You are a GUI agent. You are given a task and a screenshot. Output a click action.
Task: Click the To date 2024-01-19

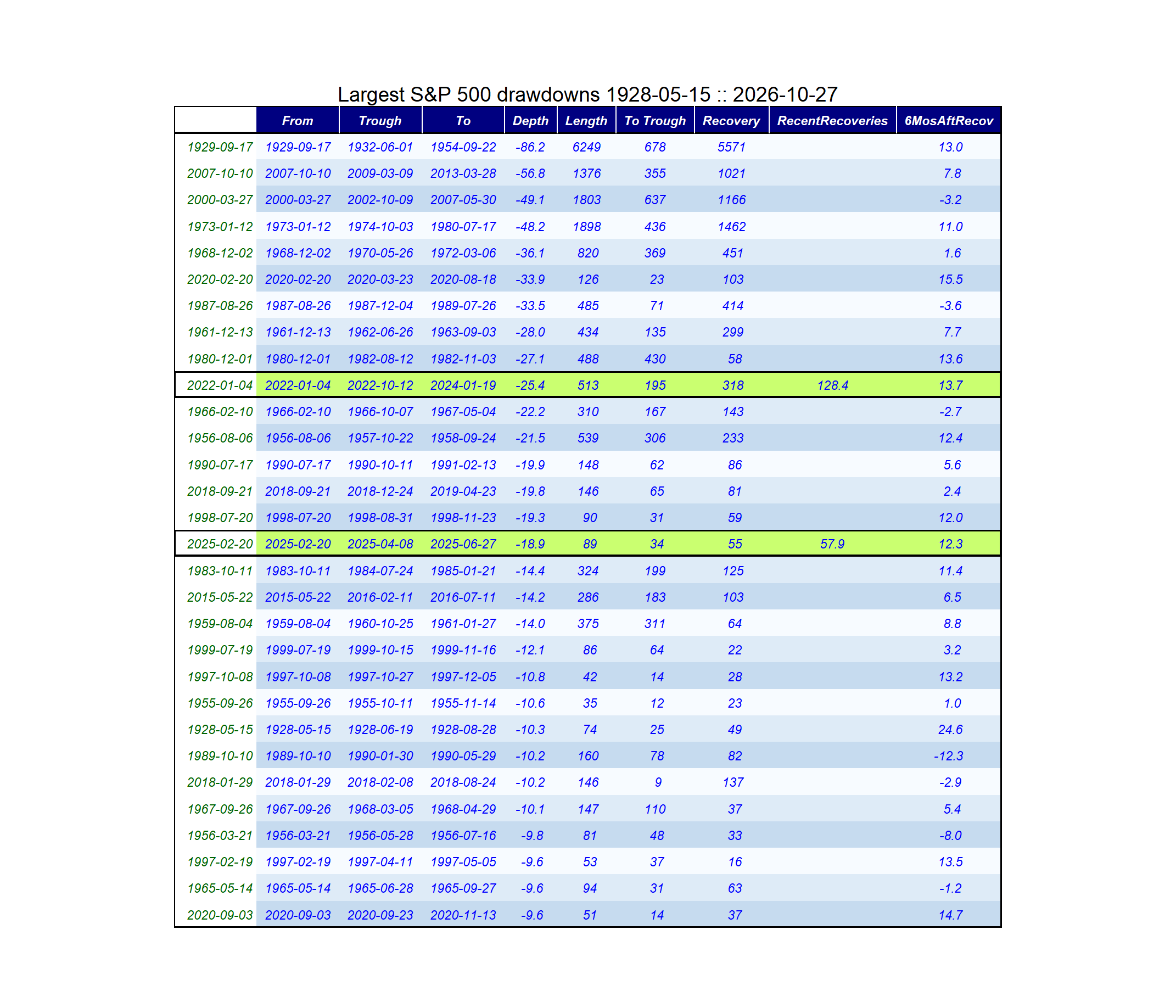(x=463, y=386)
